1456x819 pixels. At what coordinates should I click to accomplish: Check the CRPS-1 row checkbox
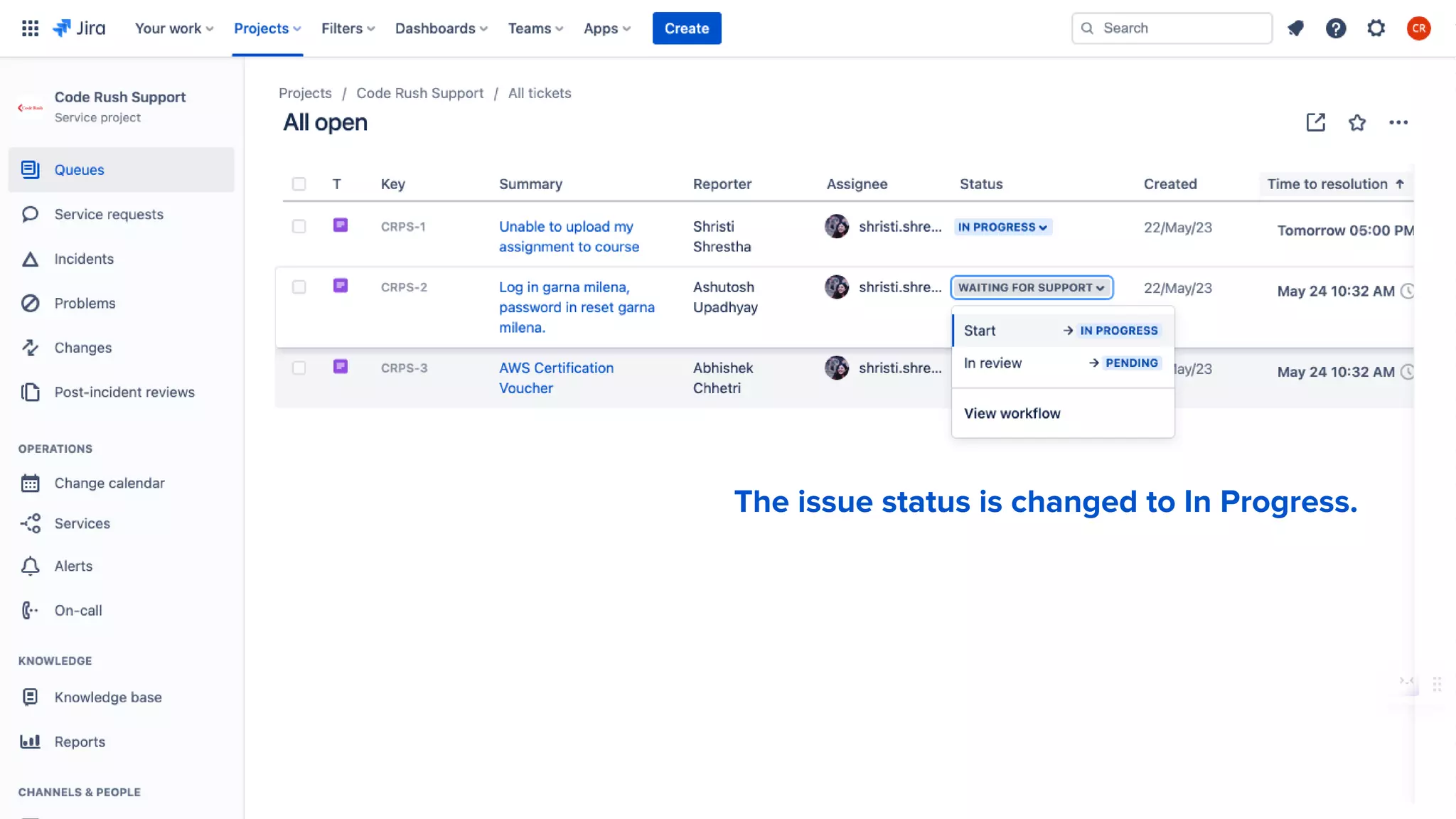[x=299, y=226]
